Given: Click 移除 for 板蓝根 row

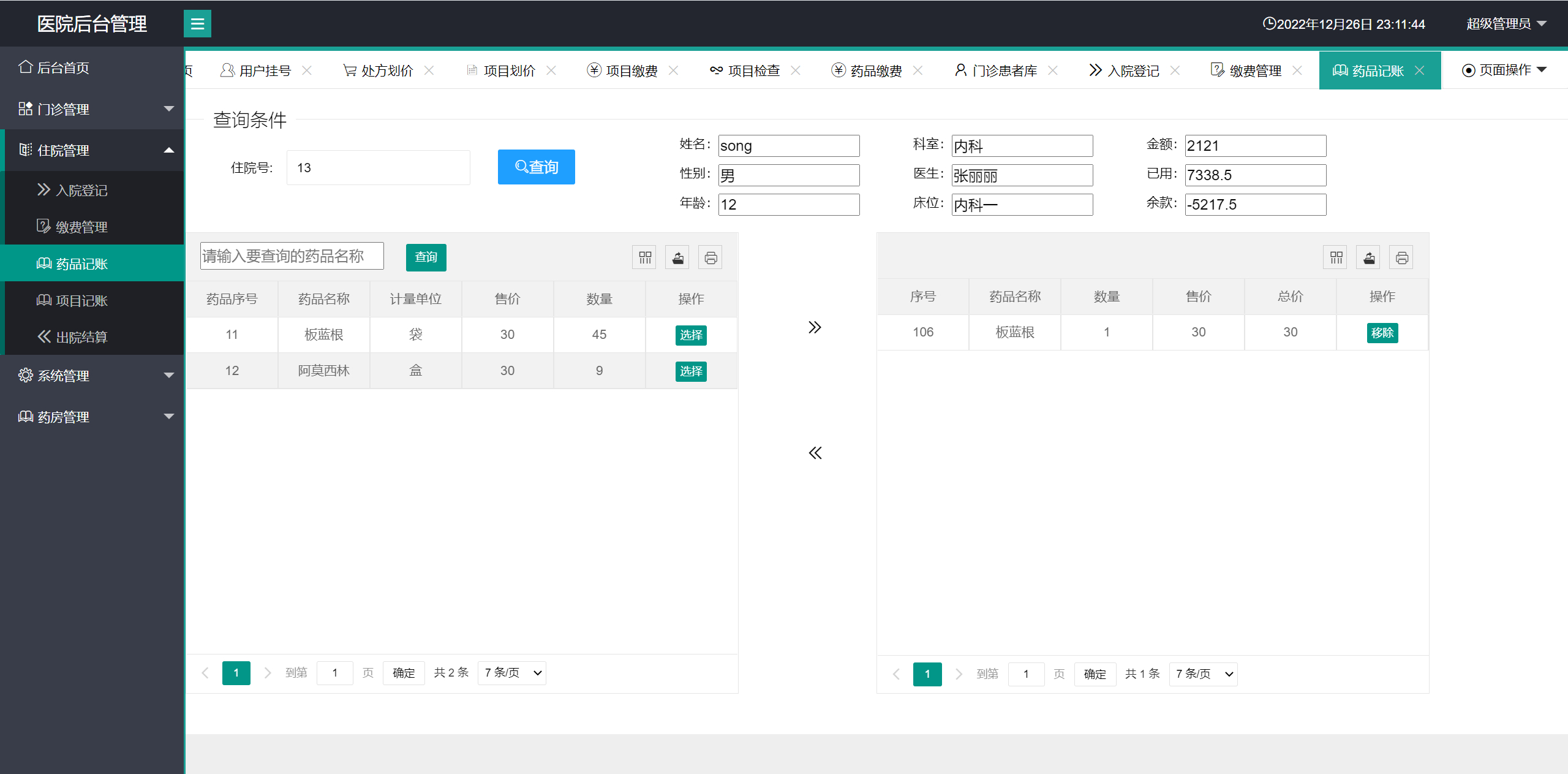Looking at the screenshot, I should click(x=1382, y=333).
